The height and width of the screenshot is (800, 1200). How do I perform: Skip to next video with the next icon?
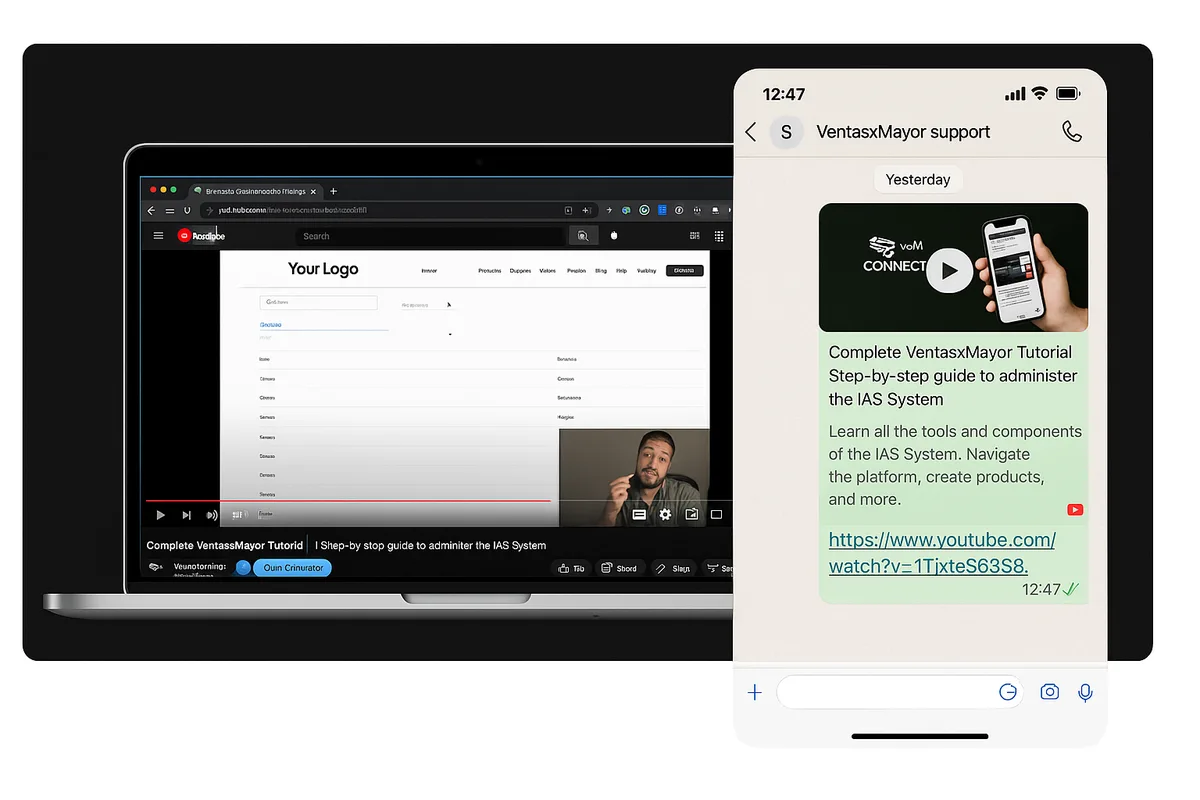186,515
